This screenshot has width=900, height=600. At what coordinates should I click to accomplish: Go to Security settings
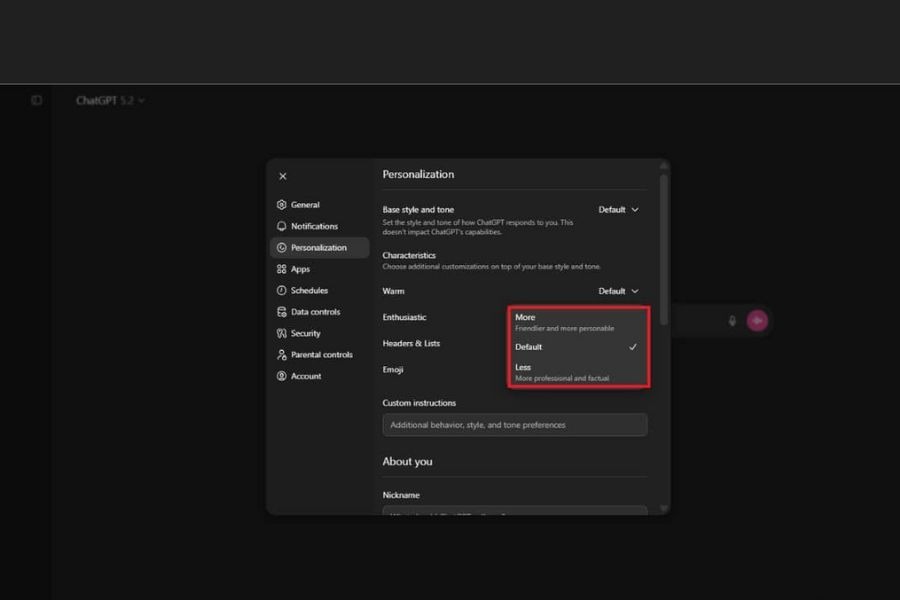click(305, 333)
